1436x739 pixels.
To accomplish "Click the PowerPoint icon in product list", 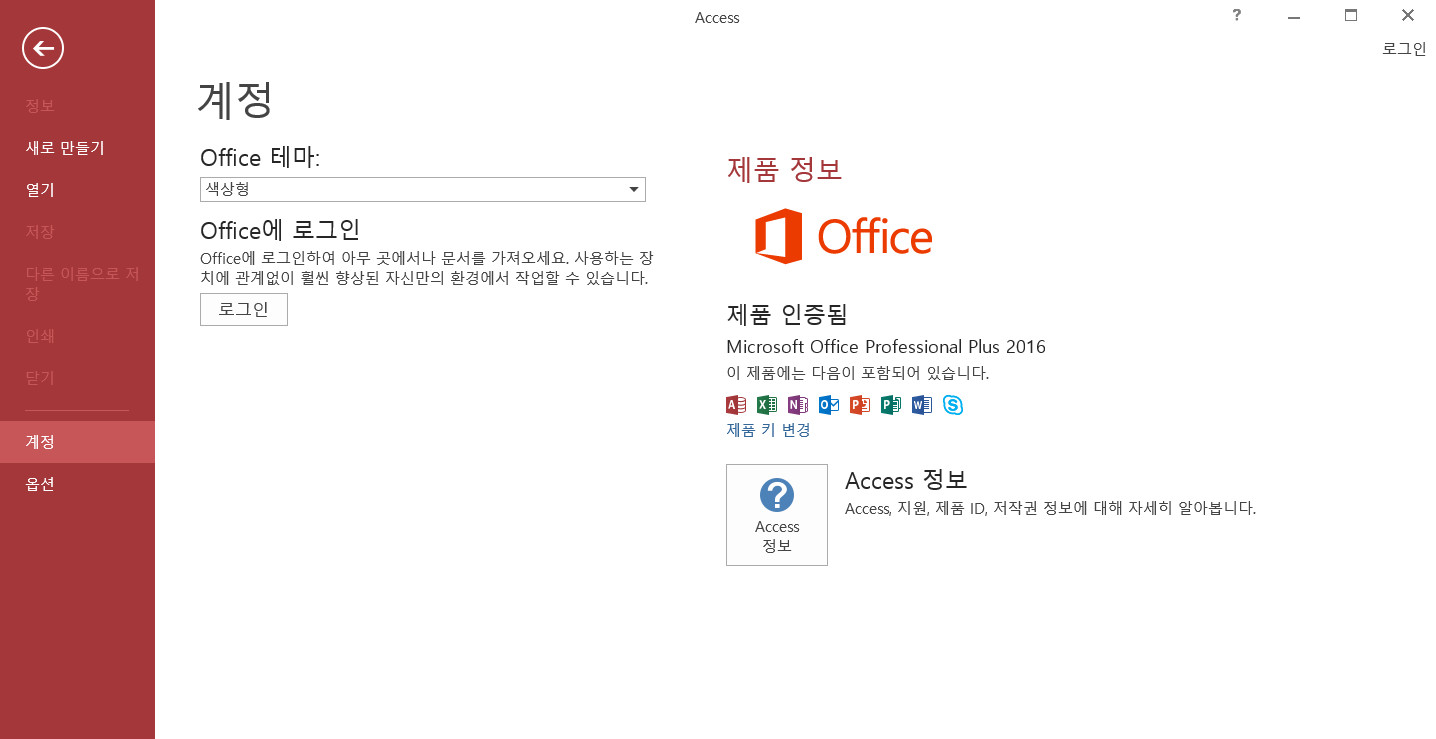I will [x=860, y=405].
